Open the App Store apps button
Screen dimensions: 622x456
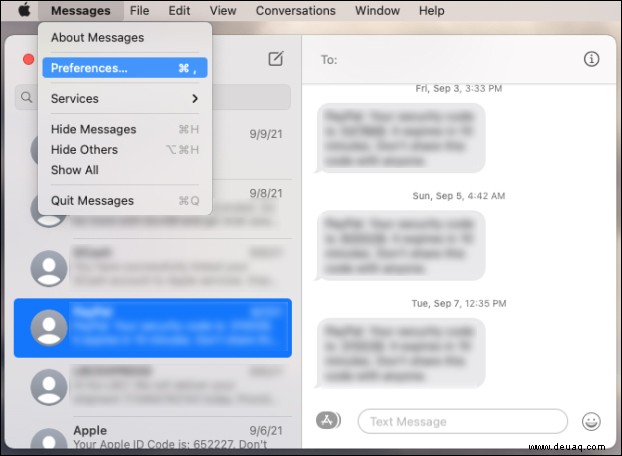pyautogui.click(x=328, y=420)
